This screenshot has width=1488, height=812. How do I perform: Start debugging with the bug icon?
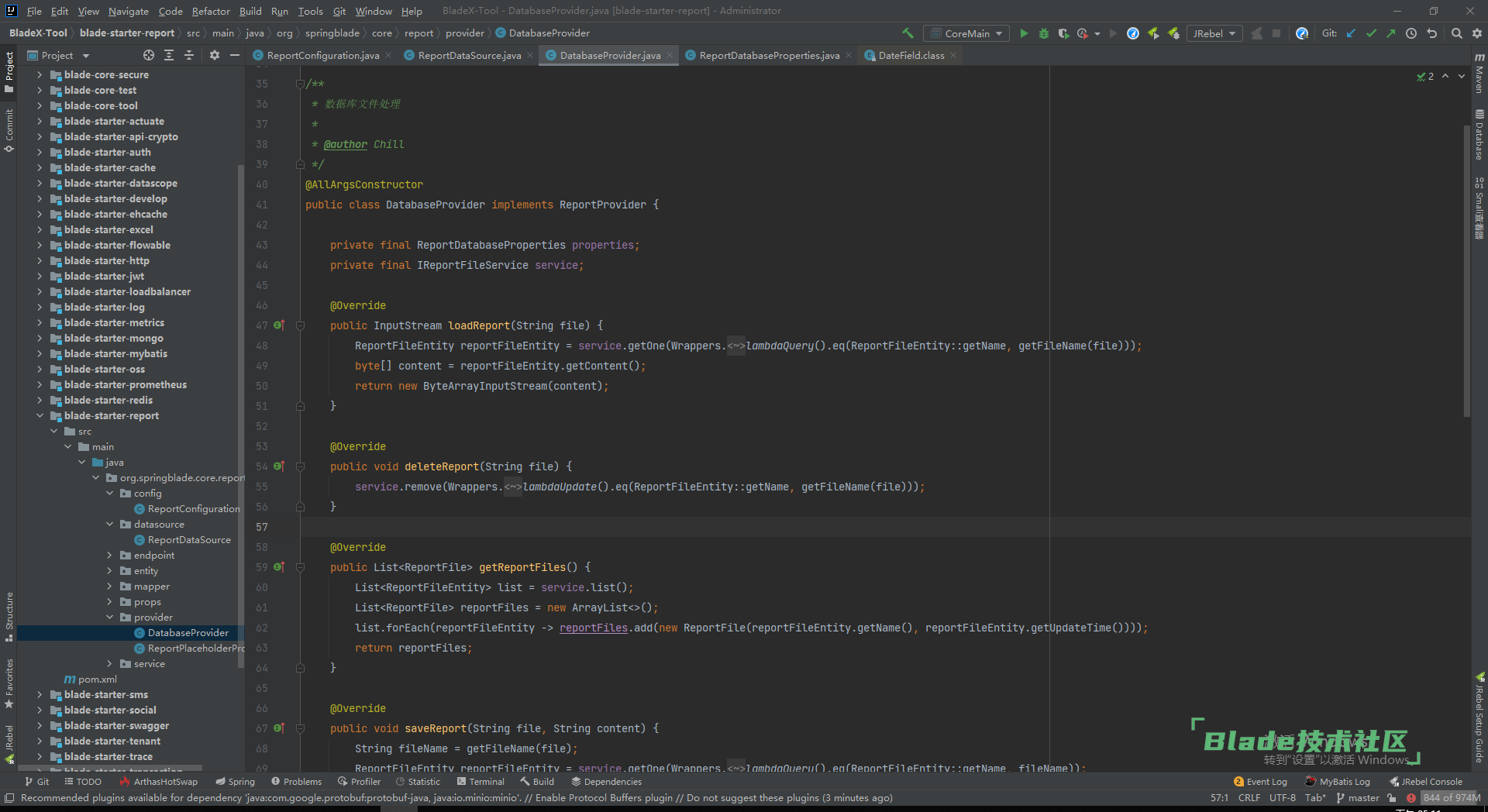pyautogui.click(x=1043, y=33)
